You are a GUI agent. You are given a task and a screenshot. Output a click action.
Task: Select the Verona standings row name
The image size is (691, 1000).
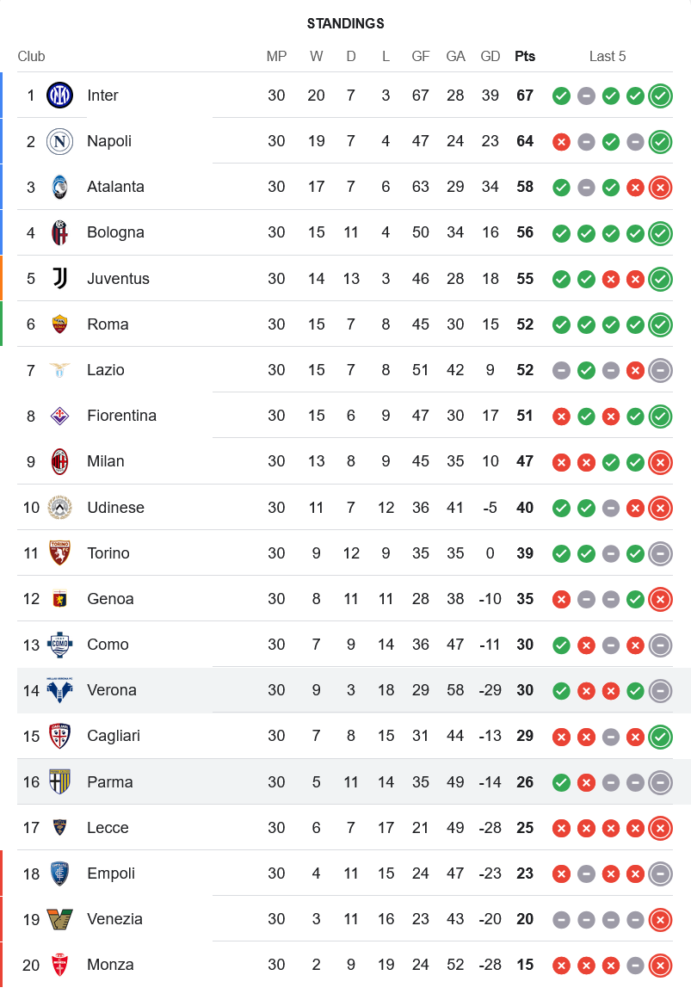[x=111, y=690]
